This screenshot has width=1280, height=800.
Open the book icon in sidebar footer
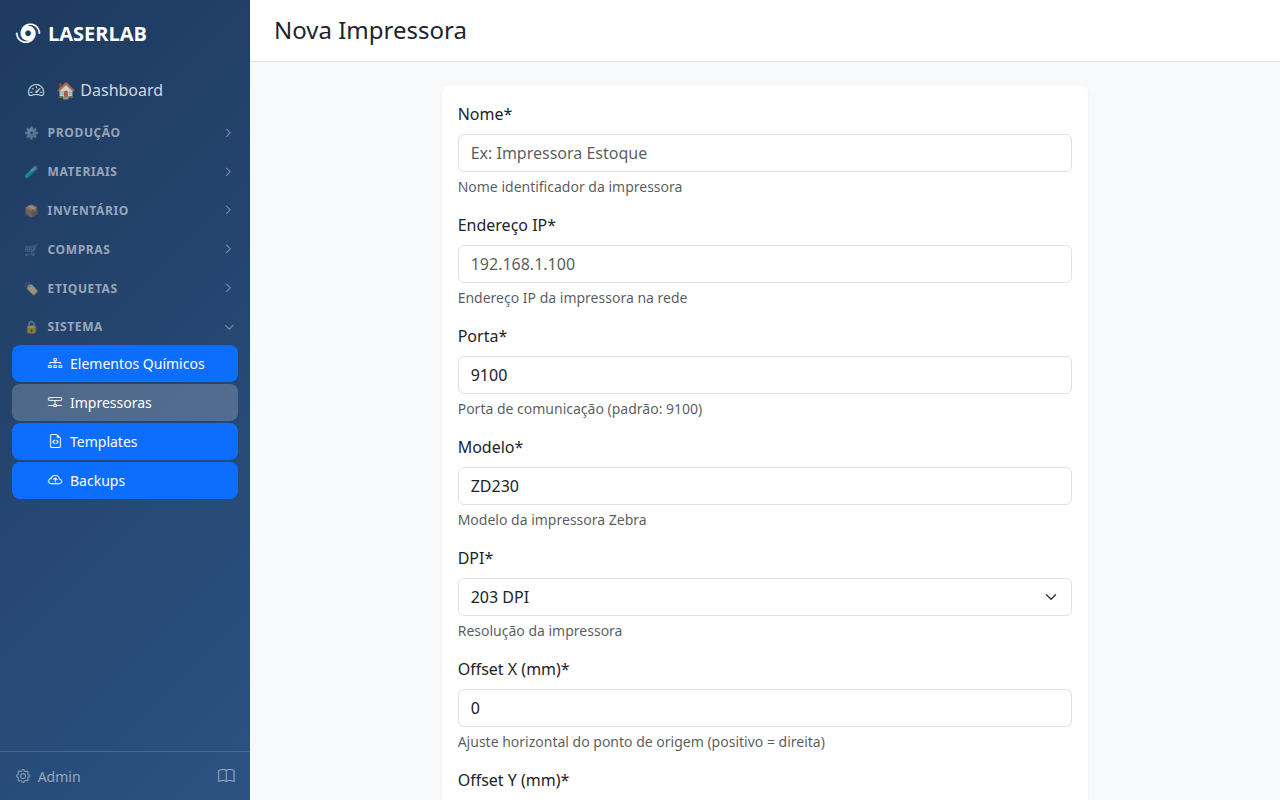click(226, 776)
